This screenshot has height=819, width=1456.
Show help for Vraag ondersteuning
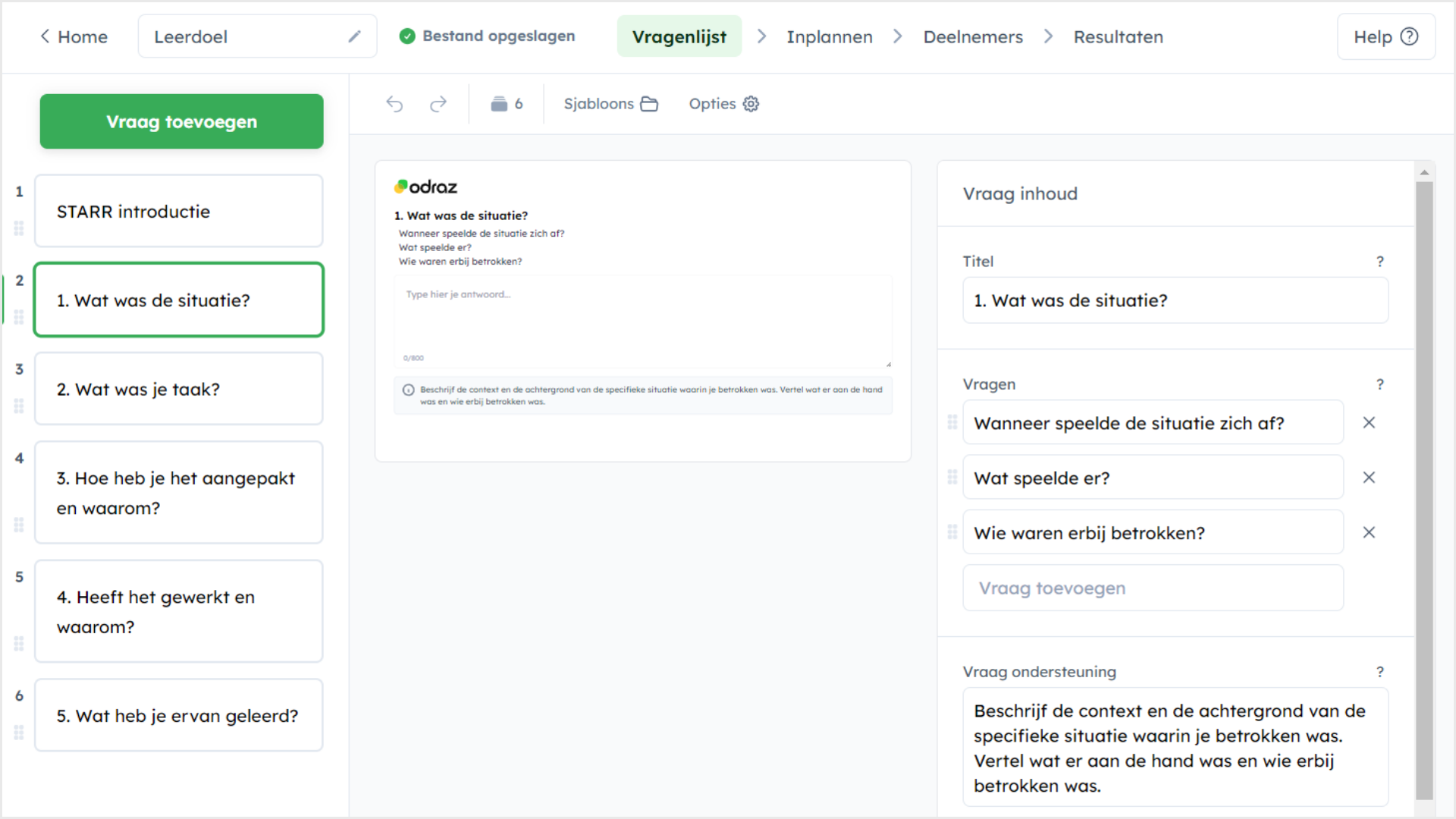1380,672
